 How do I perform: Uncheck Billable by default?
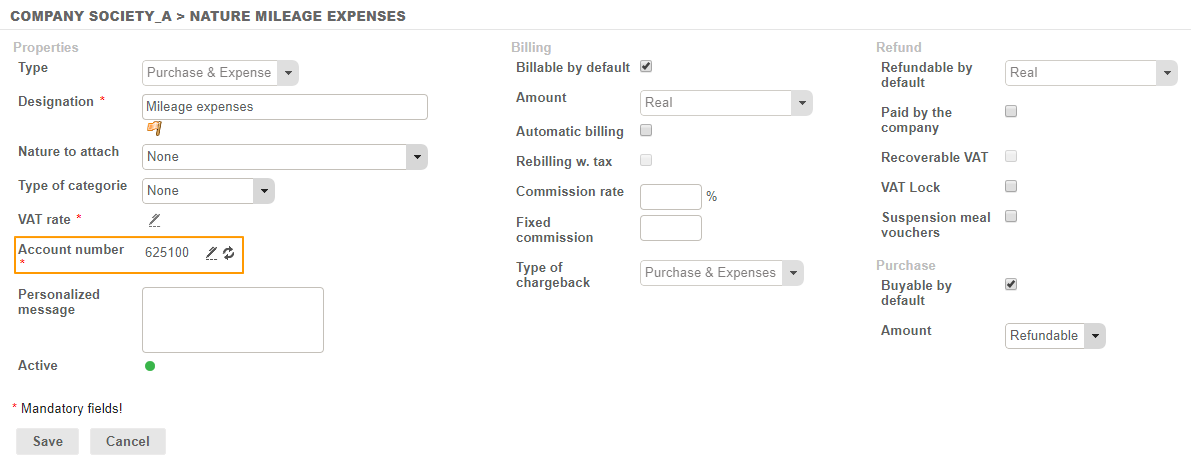click(x=646, y=67)
